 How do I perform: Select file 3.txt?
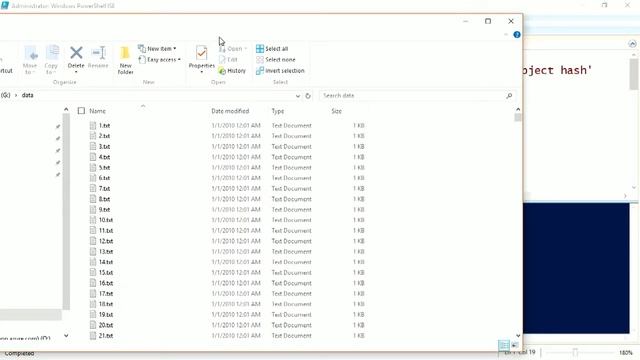pyautogui.click(x=104, y=147)
